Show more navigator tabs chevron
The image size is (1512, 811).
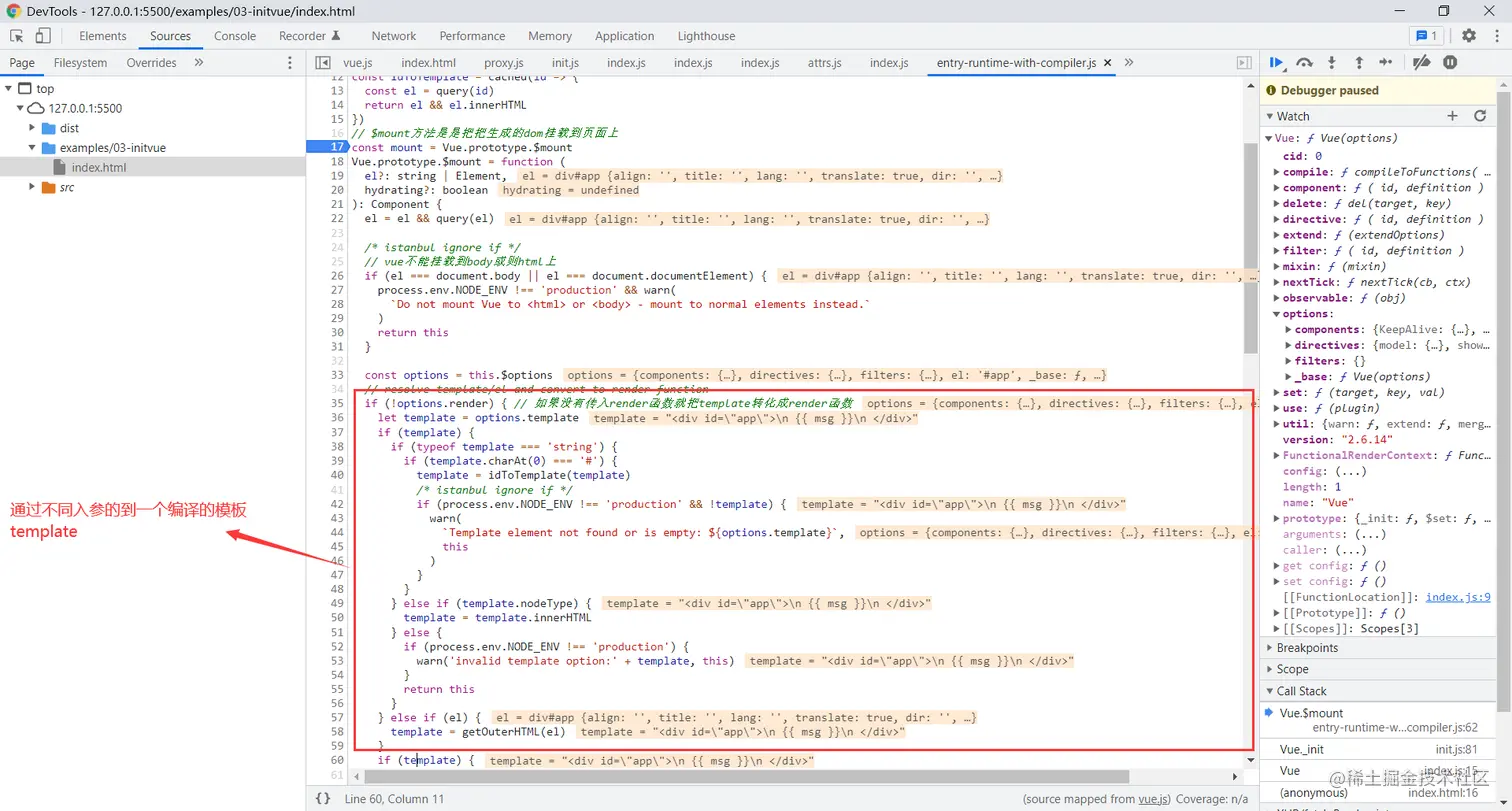pyautogui.click(x=198, y=62)
